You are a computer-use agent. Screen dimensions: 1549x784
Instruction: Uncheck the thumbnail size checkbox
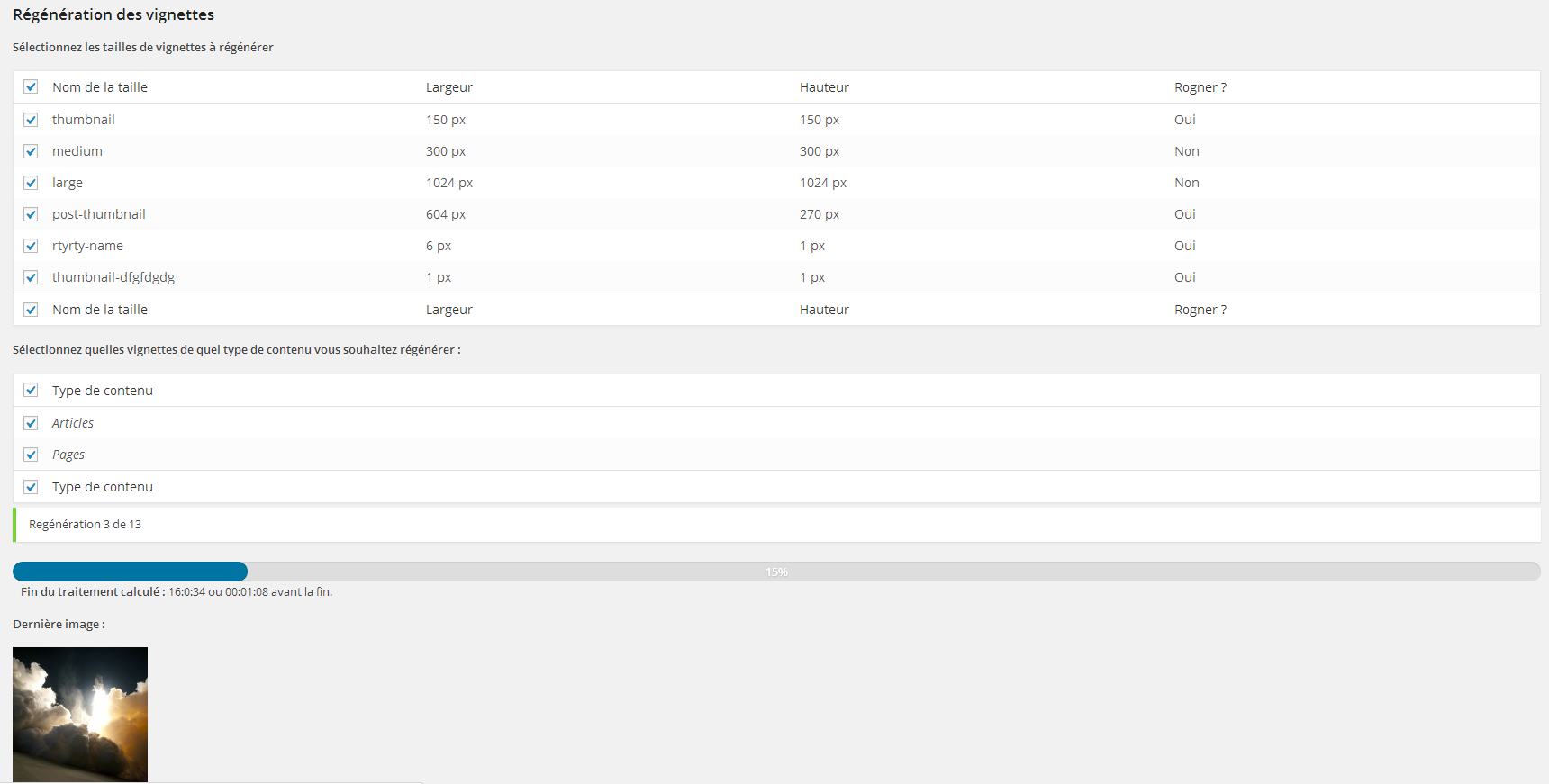[x=31, y=120]
